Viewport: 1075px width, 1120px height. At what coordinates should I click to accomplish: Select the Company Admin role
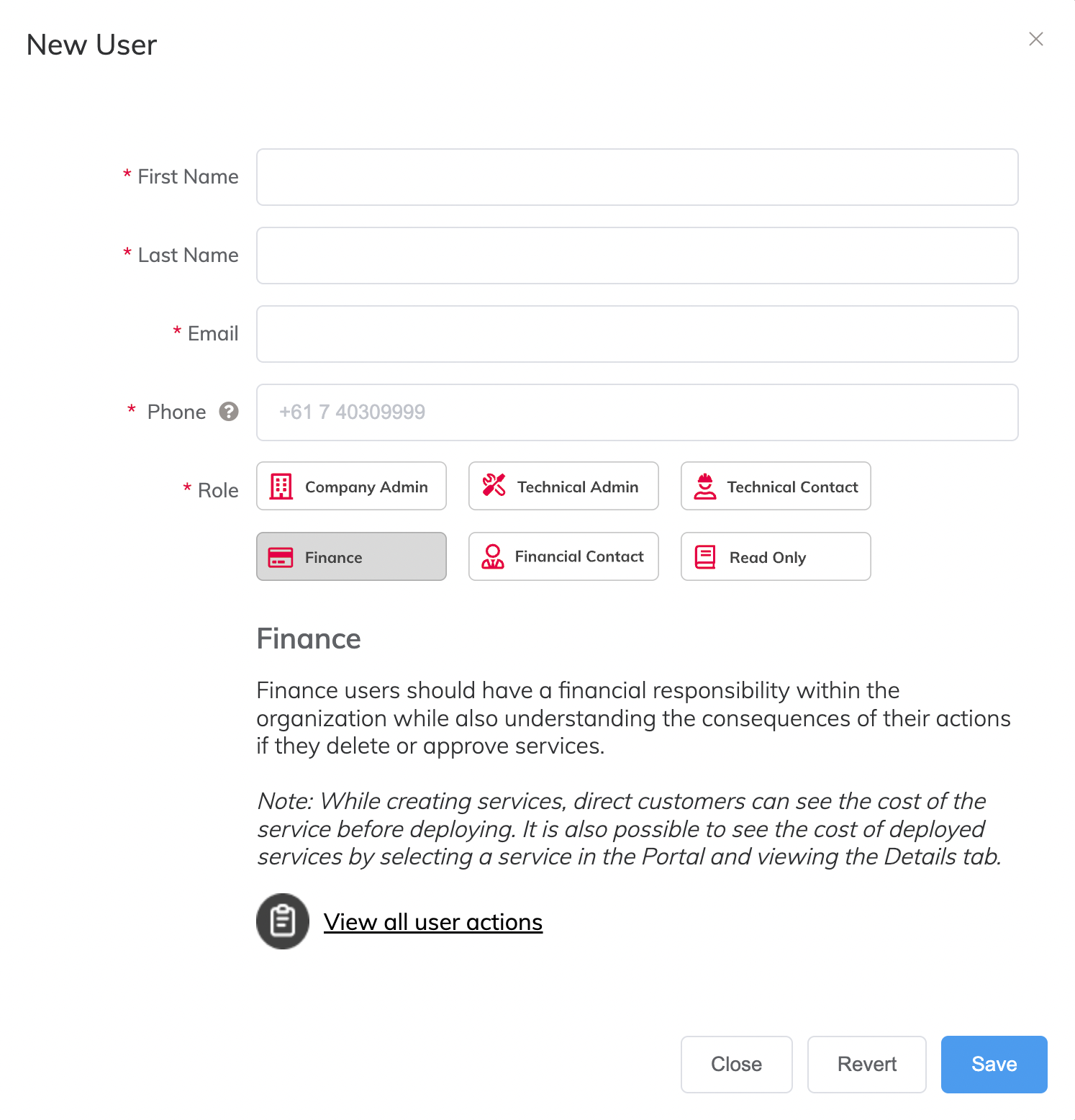351,487
